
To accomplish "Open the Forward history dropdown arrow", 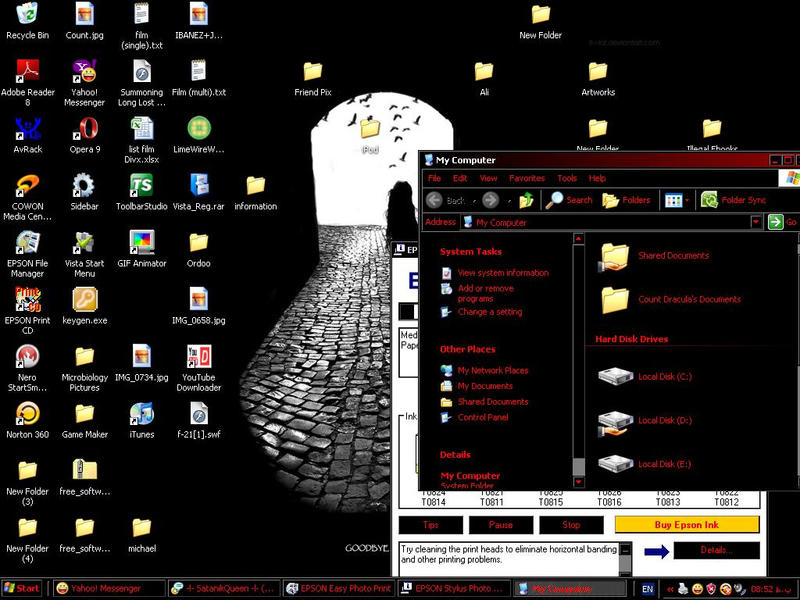I will 508,201.
